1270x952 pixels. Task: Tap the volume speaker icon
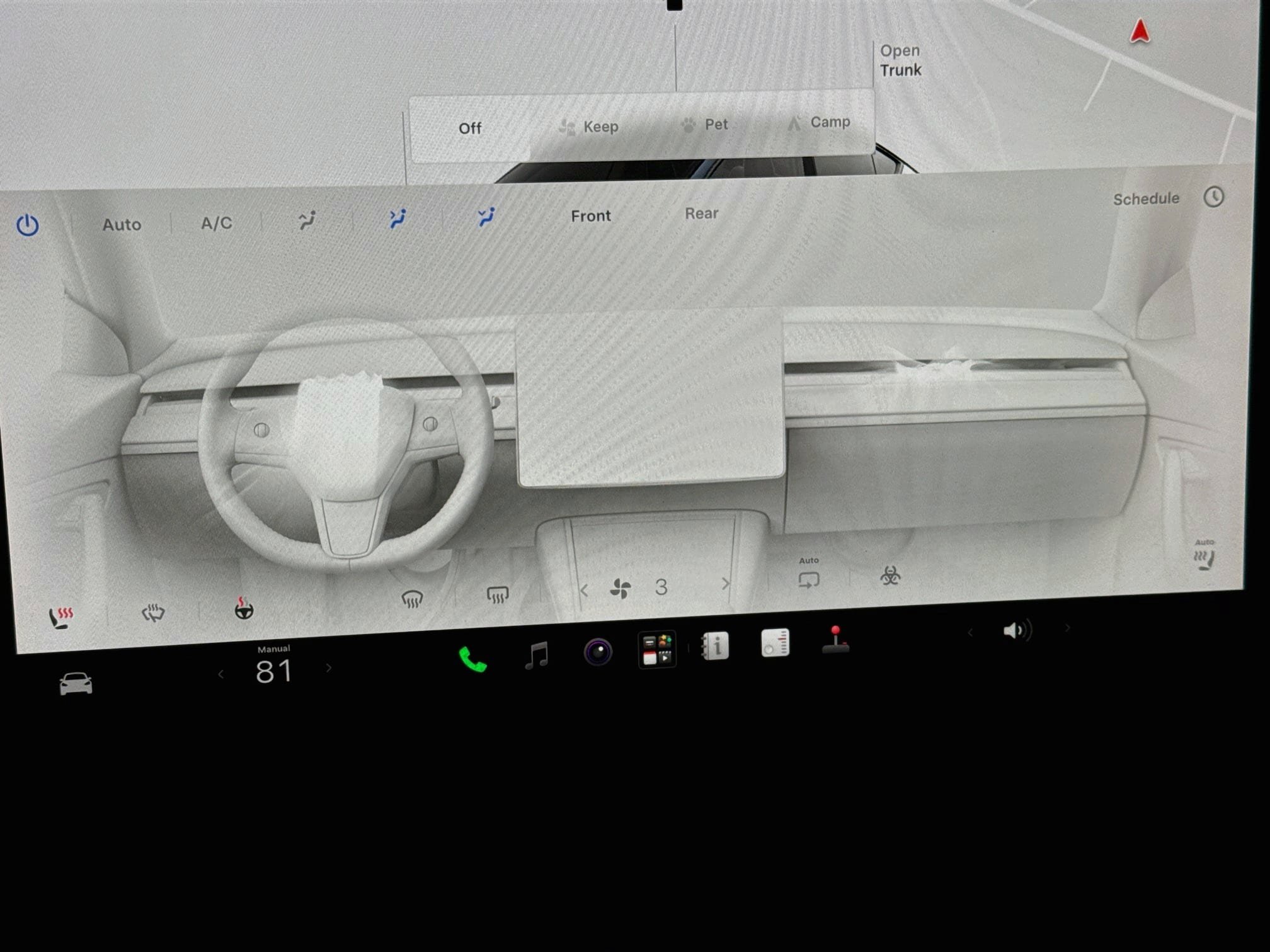click(1017, 630)
